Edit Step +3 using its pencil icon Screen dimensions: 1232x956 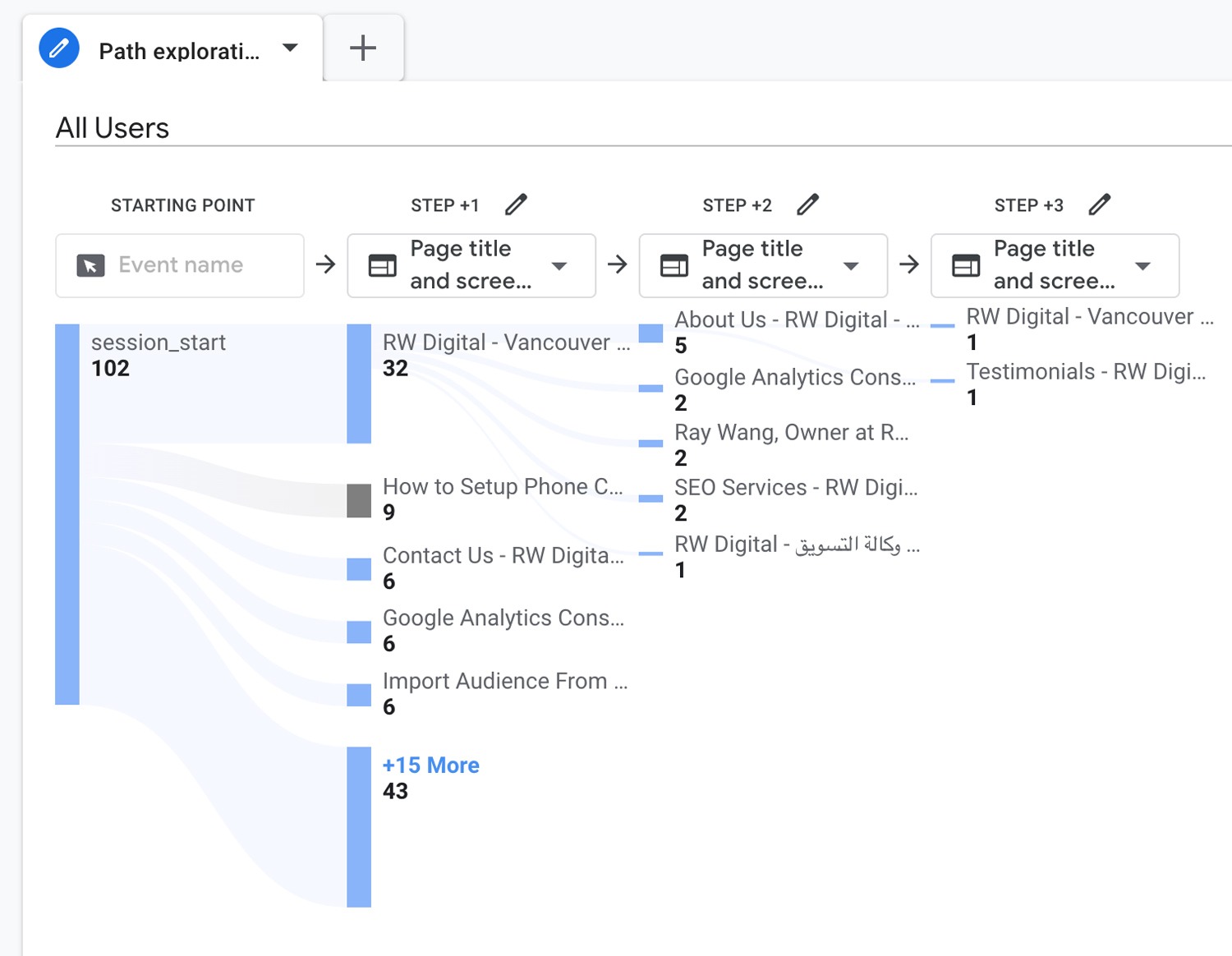click(1100, 203)
